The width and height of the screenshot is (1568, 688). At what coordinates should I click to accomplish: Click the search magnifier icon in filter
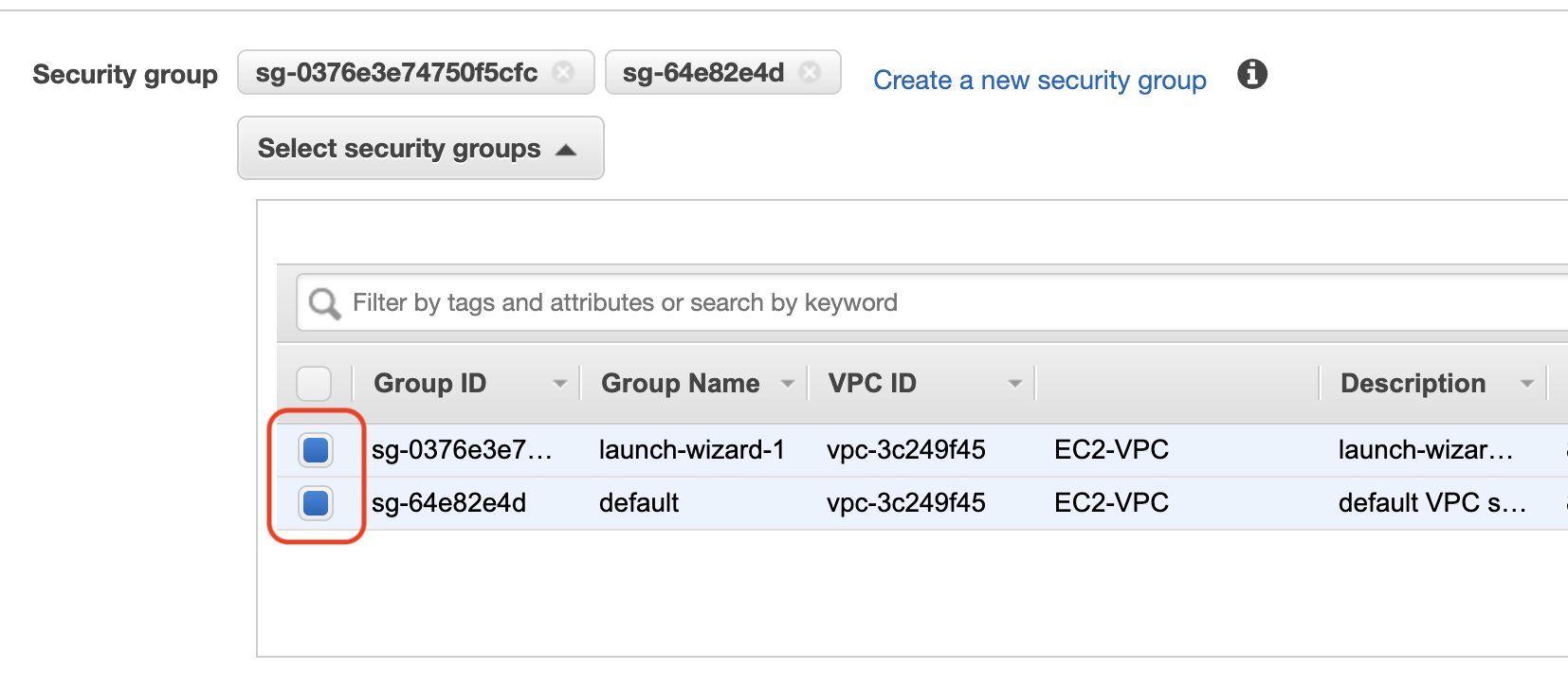point(324,303)
